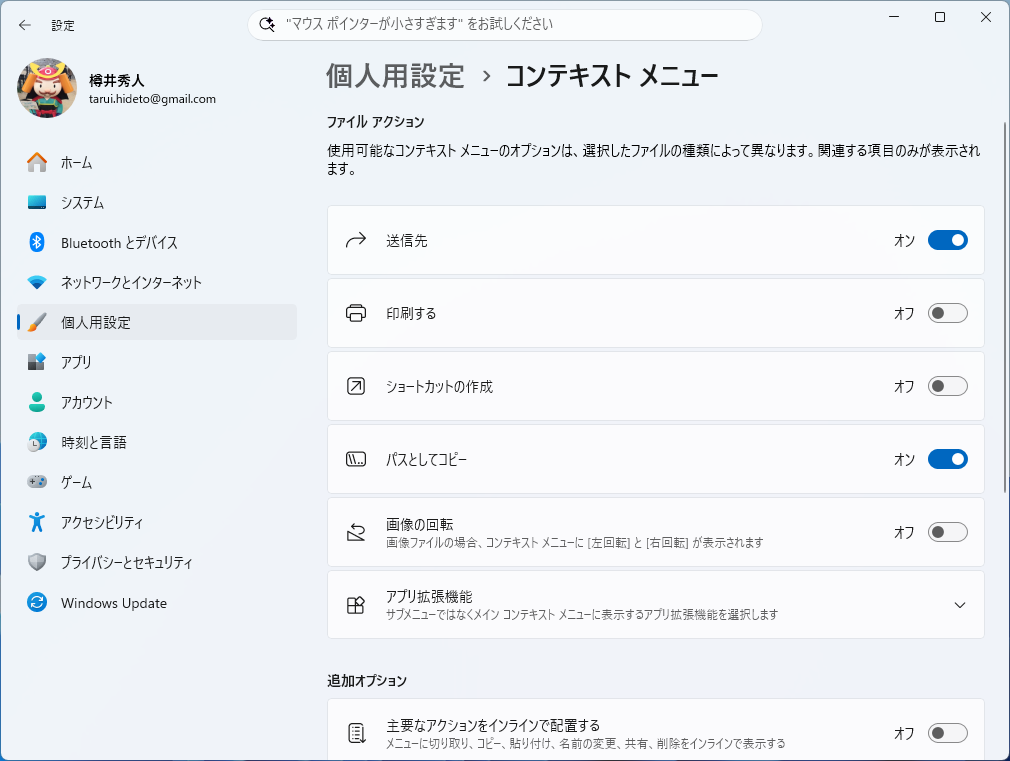Image resolution: width=1010 pixels, height=761 pixels.
Task: Disable the パスとしてコピー toggle
Action: click(x=948, y=459)
